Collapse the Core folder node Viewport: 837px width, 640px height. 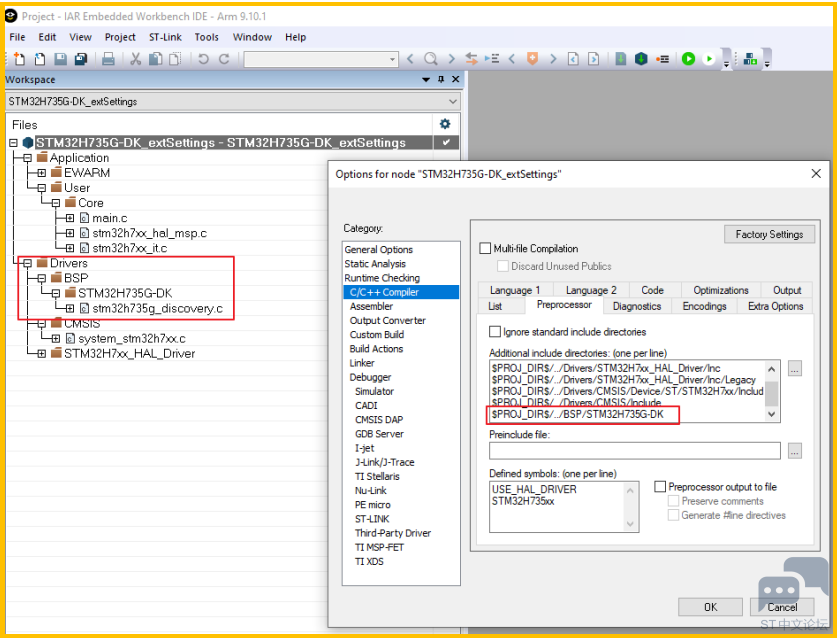pos(56,203)
